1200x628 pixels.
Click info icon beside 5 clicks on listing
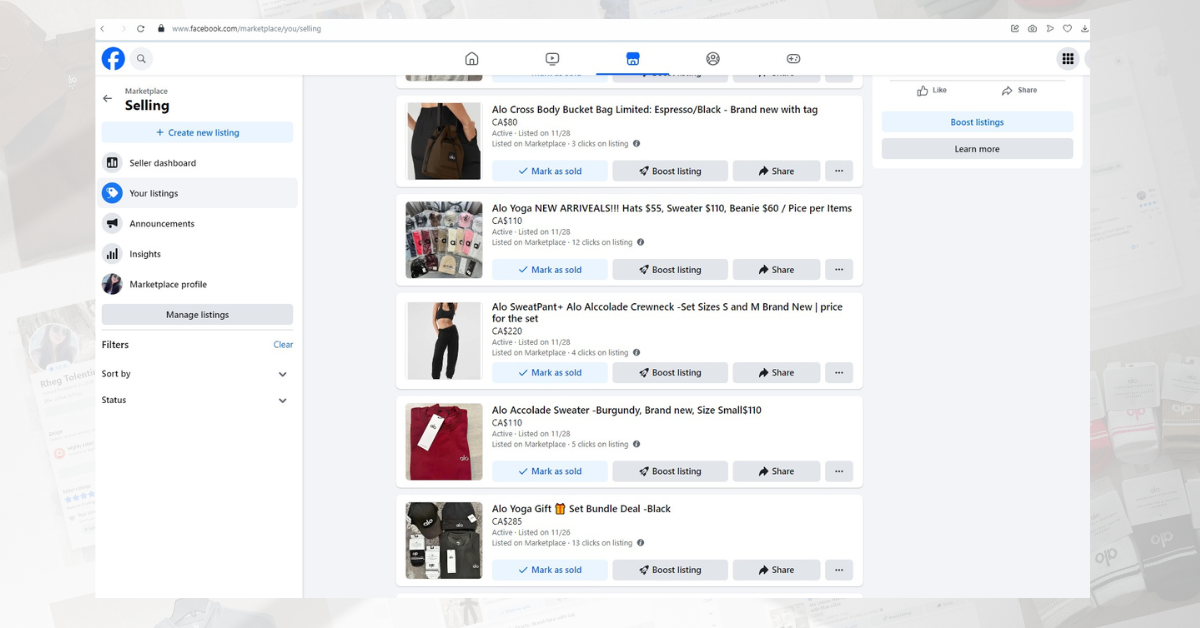click(636, 444)
